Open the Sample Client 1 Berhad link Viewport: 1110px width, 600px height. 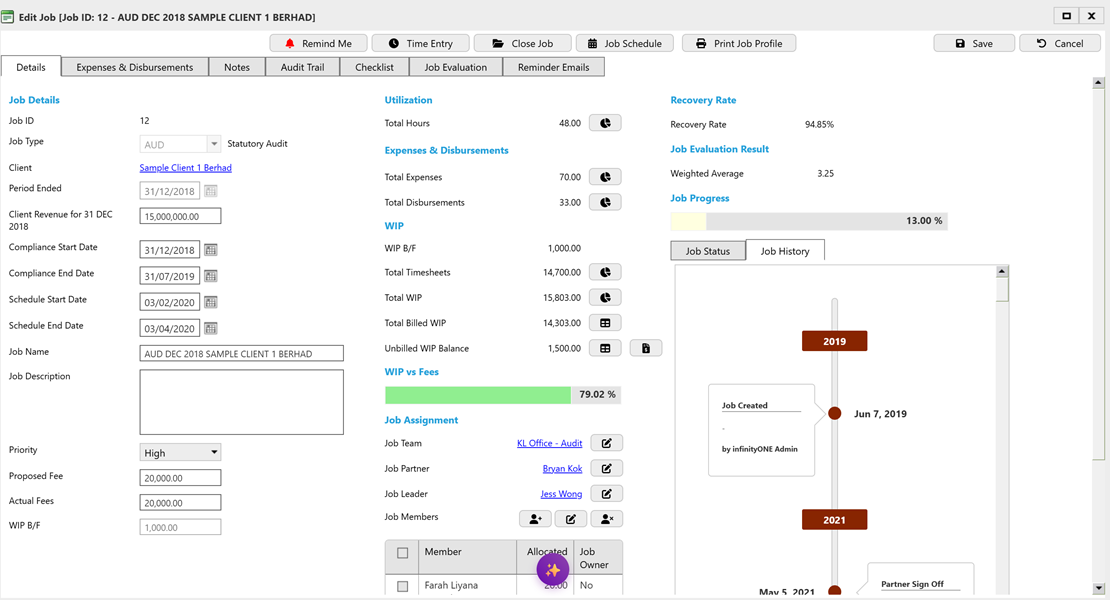(x=185, y=167)
